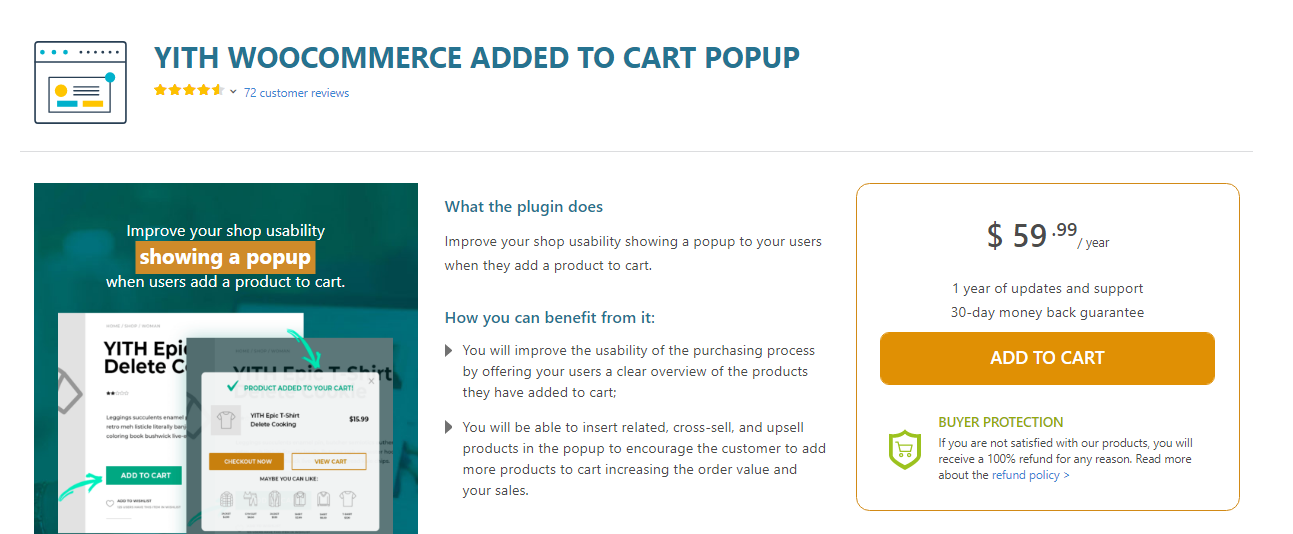Click the orange ADD TO CART button
1293x534 pixels.
1047,358
